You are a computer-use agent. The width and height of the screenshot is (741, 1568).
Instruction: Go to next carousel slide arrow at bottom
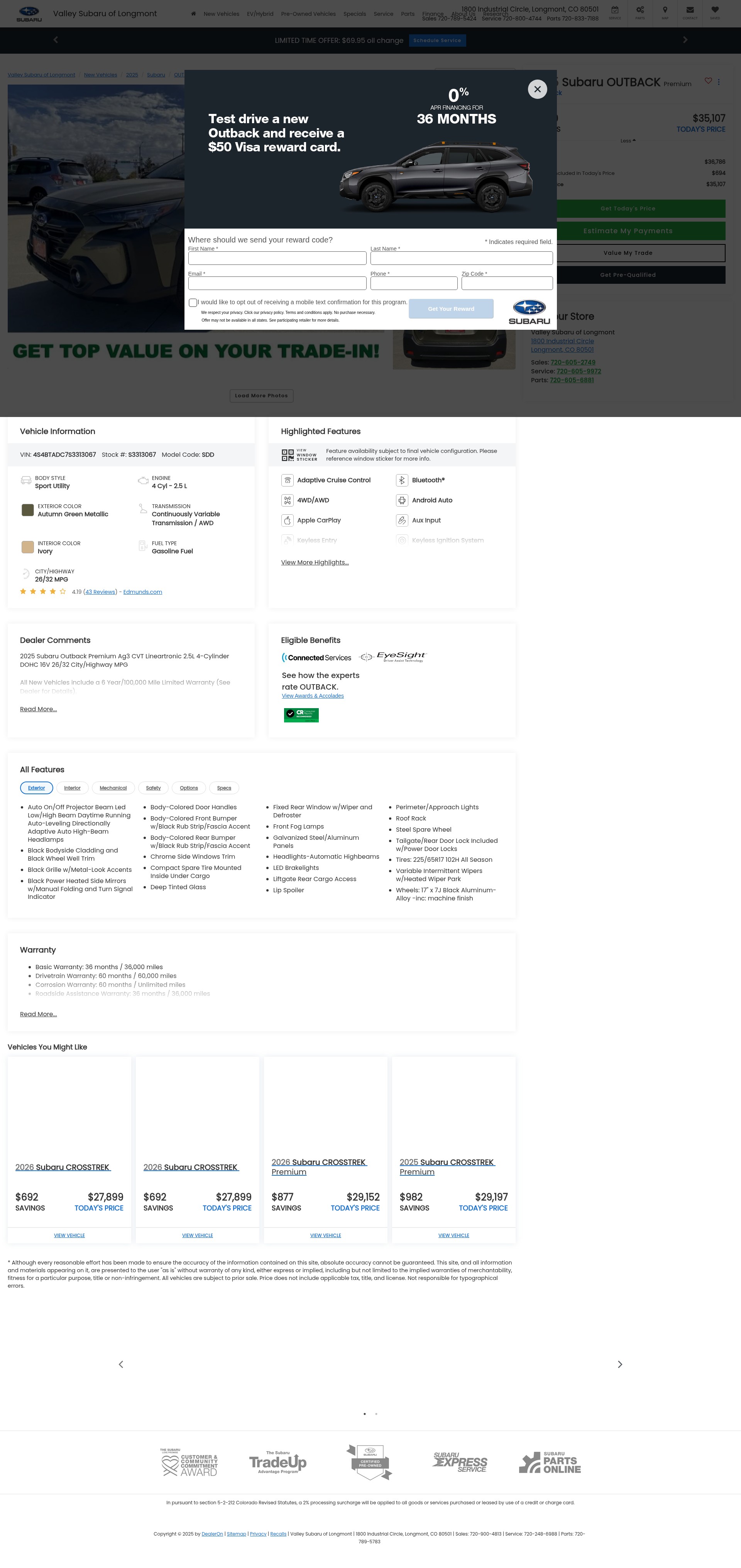(620, 1364)
